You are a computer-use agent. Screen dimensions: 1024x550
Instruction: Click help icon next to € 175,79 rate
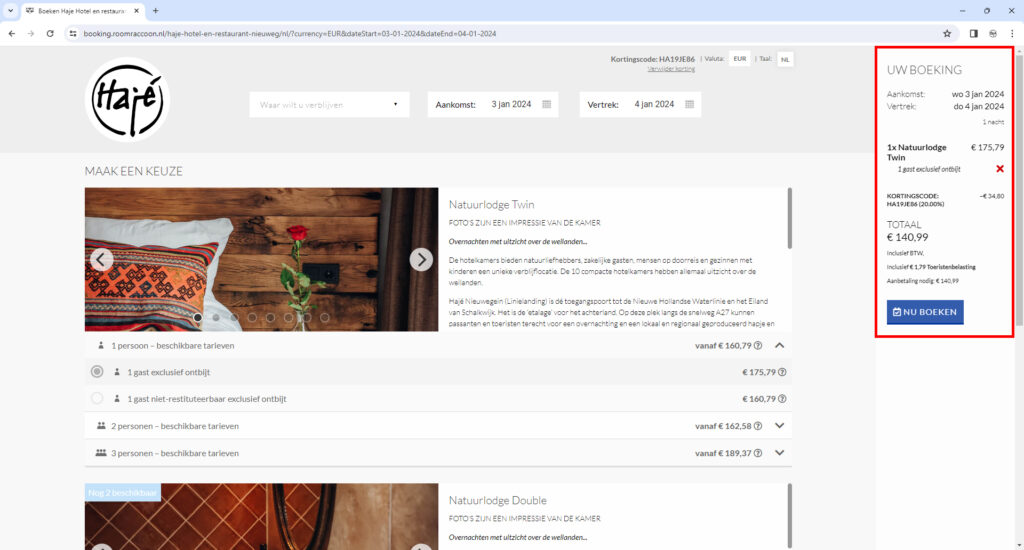pyautogui.click(x=782, y=372)
